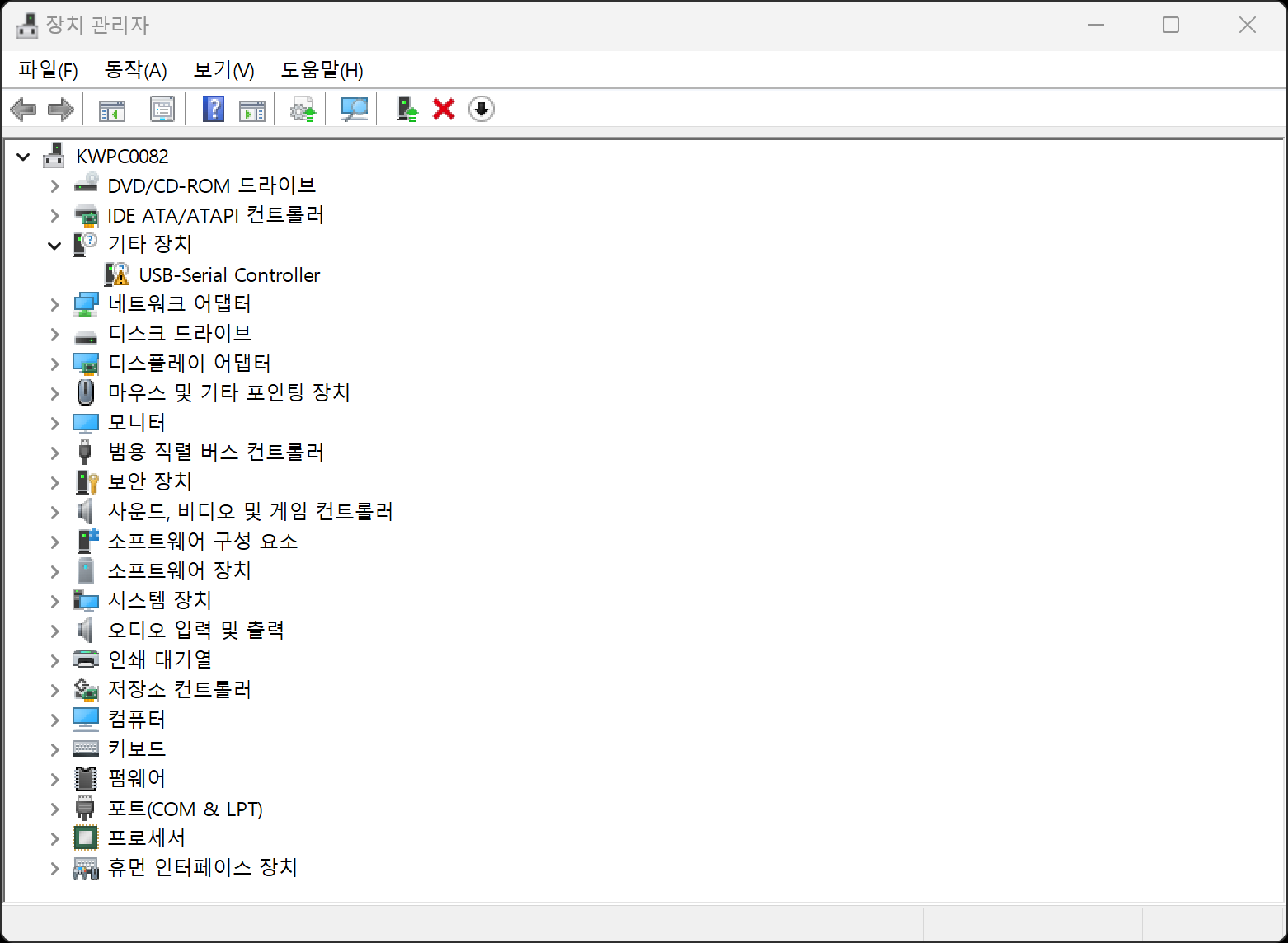This screenshot has width=1288, height=943.
Task: Open the blue Help question-mark icon
Action: pyautogui.click(x=214, y=109)
